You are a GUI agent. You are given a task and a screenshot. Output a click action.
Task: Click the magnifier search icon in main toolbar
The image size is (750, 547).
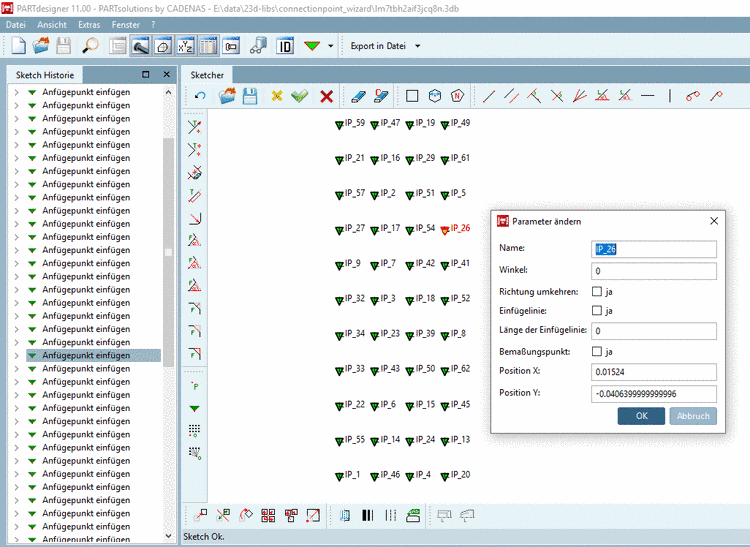(x=90, y=46)
